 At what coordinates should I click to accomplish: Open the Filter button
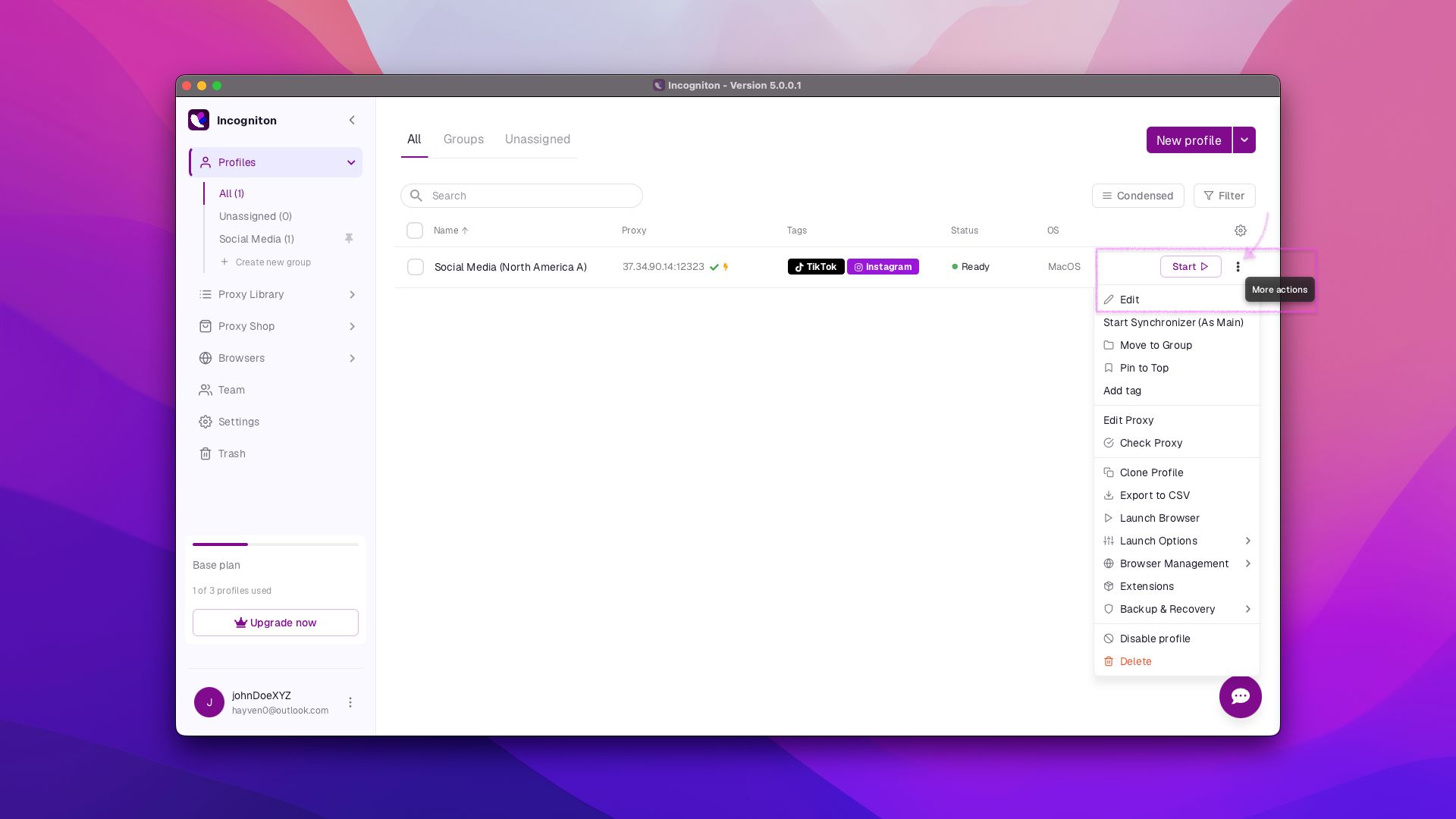click(x=1225, y=196)
